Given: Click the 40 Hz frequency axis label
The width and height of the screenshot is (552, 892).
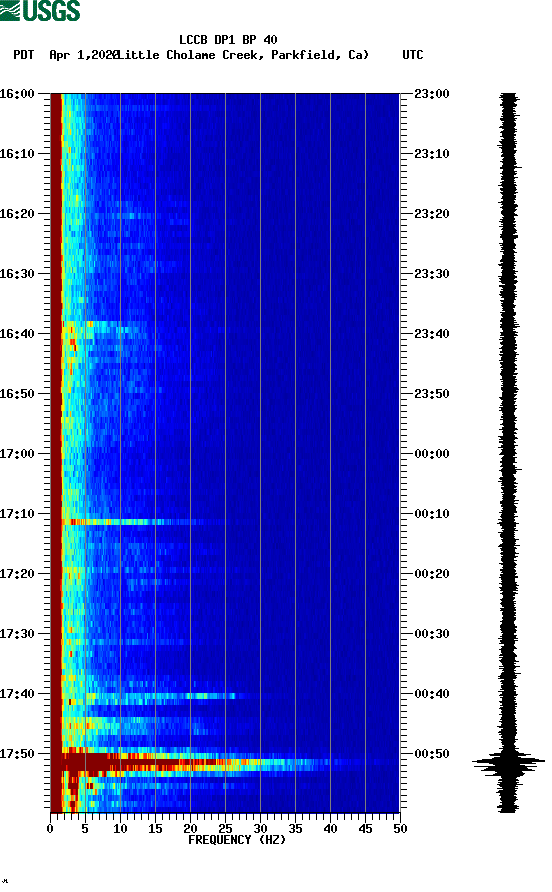Looking at the screenshot, I should pos(330,829).
